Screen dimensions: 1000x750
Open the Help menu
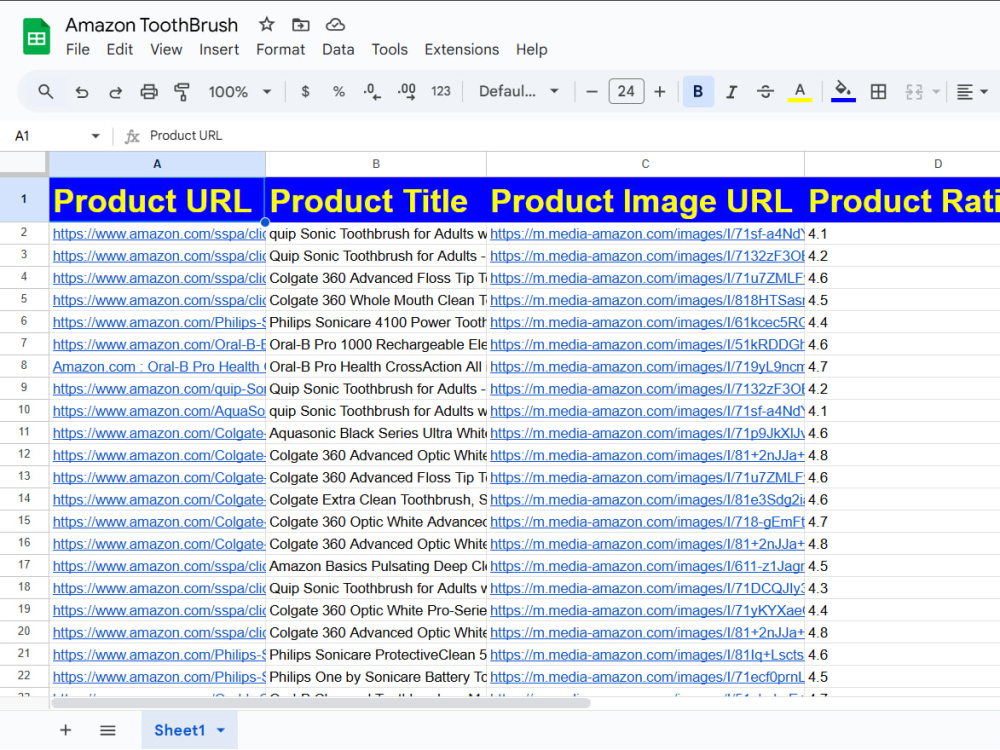(x=531, y=50)
